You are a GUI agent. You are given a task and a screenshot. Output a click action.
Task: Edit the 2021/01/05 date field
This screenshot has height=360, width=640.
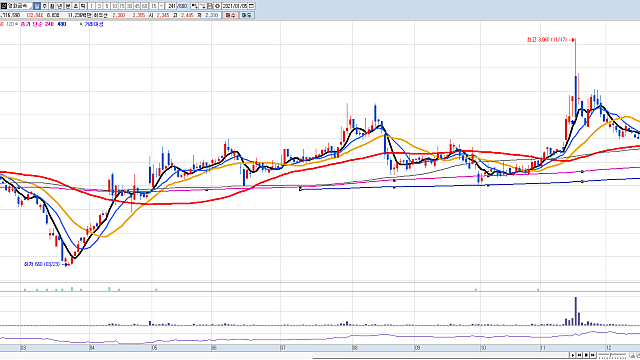[x=235, y=6]
